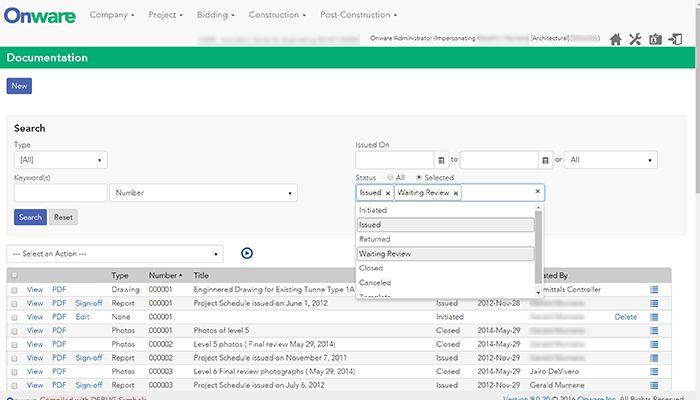Sort table by Type column
Image resolution: width=700 pixels, height=400 pixels.
(x=120, y=275)
